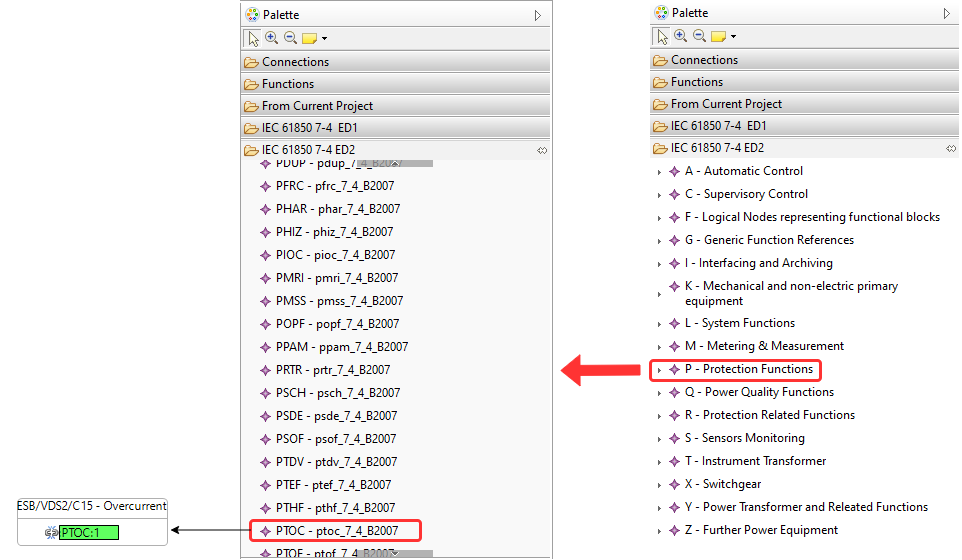Click the icon beside T - Instrument Transformer
962x560 pixels.
pyautogui.click(x=674, y=462)
